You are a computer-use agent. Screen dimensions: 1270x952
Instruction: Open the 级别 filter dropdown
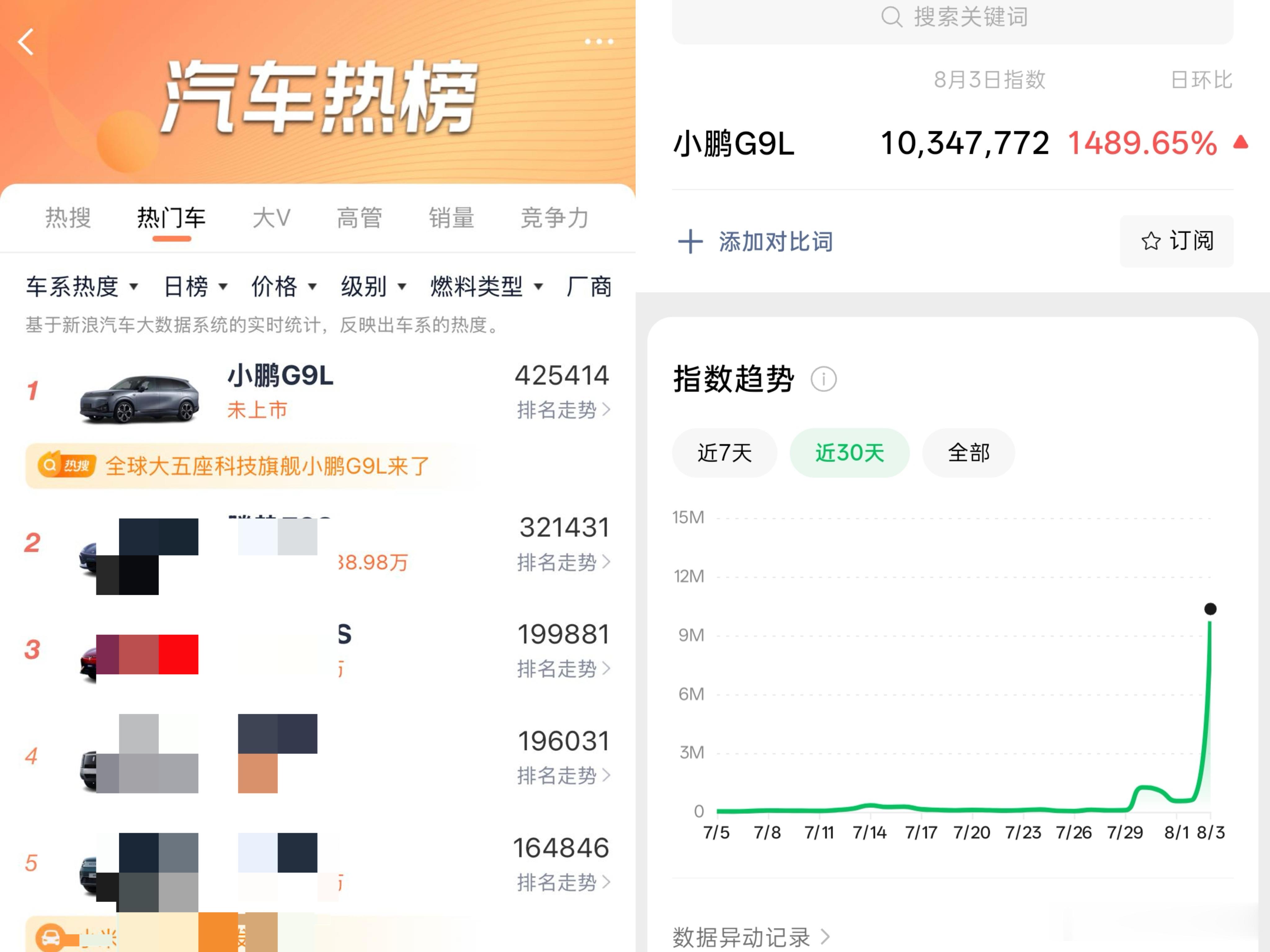tap(374, 286)
